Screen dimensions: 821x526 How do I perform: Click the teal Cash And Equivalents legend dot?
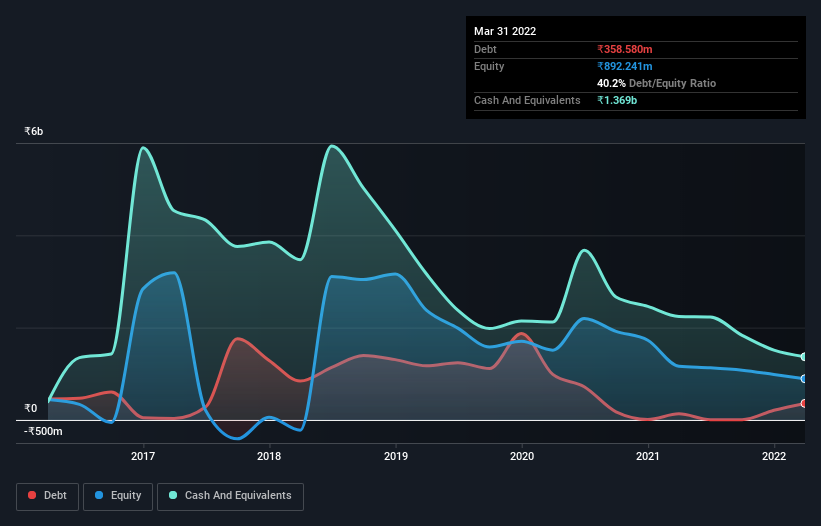pyautogui.click(x=173, y=495)
